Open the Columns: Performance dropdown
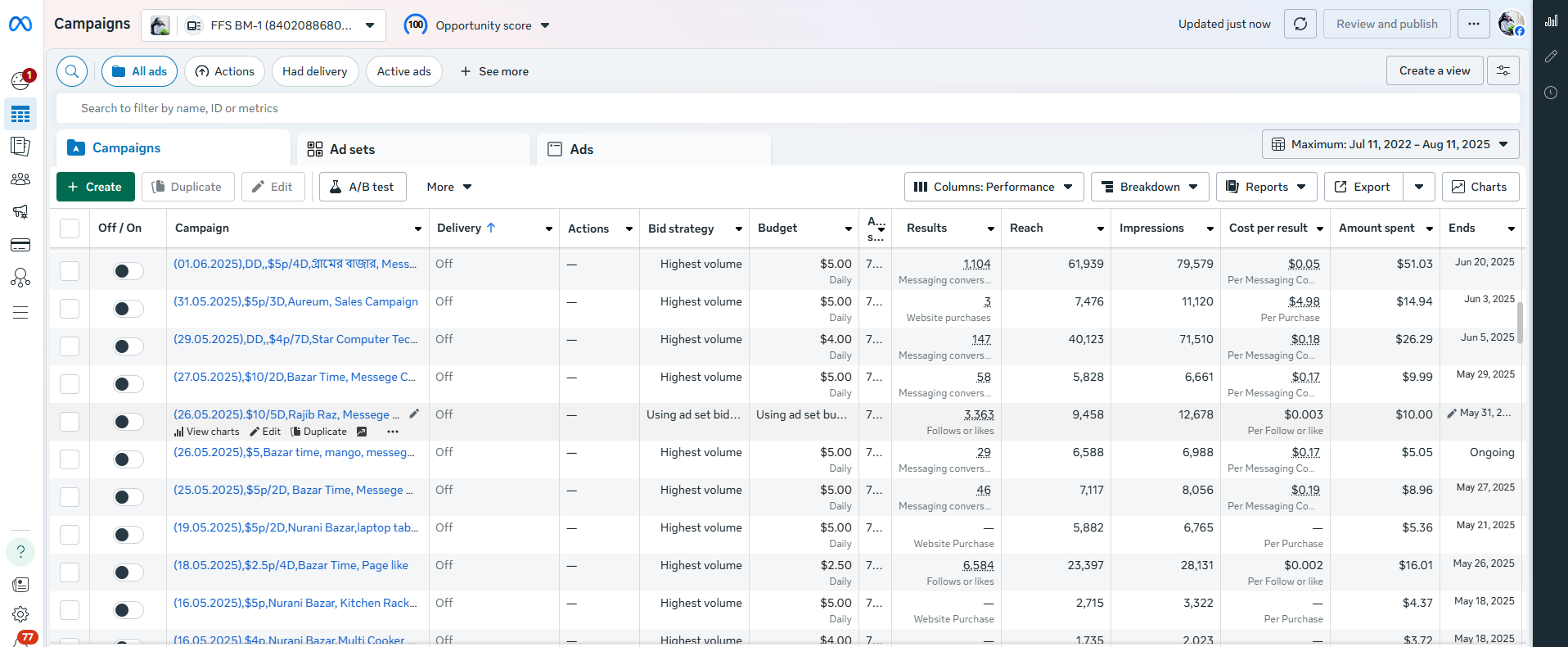This screenshot has height=647, width=1568. [x=994, y=187]
